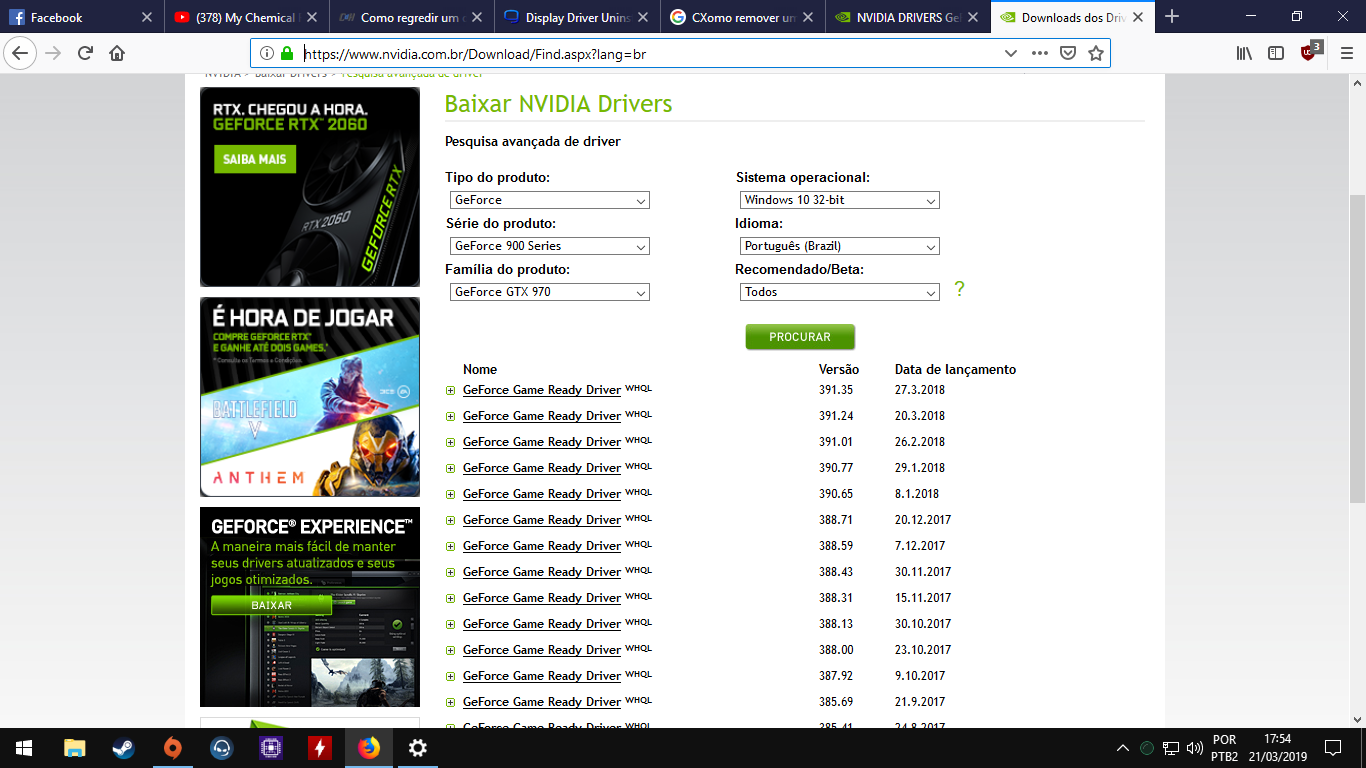Screen dimensions: 1366x768
Task: Open the Recomendado/Beta dropdown
Action: [839, 292]
